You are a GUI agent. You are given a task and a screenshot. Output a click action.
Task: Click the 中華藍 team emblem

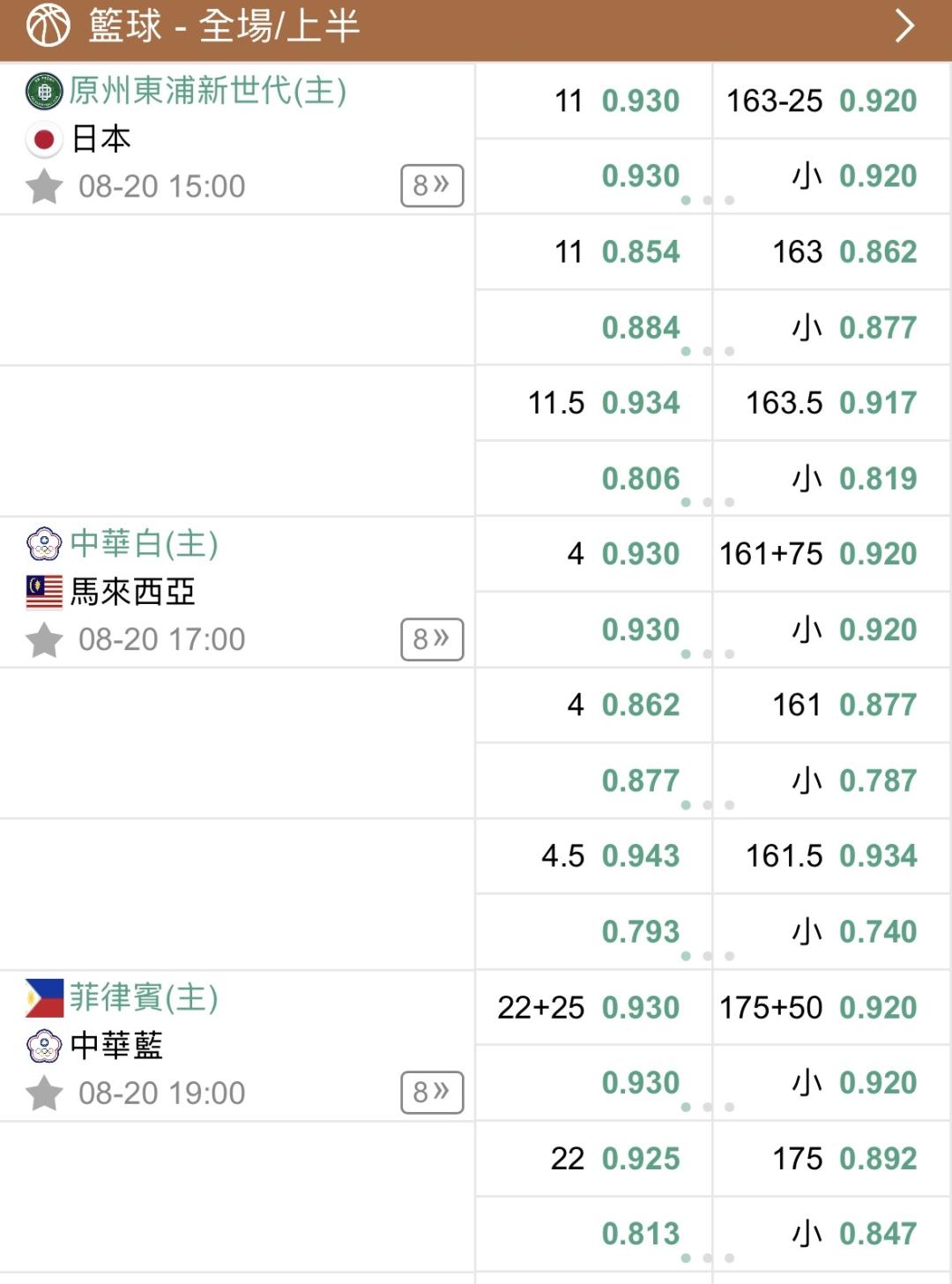pyautogui.click(x=44, y=1046)
